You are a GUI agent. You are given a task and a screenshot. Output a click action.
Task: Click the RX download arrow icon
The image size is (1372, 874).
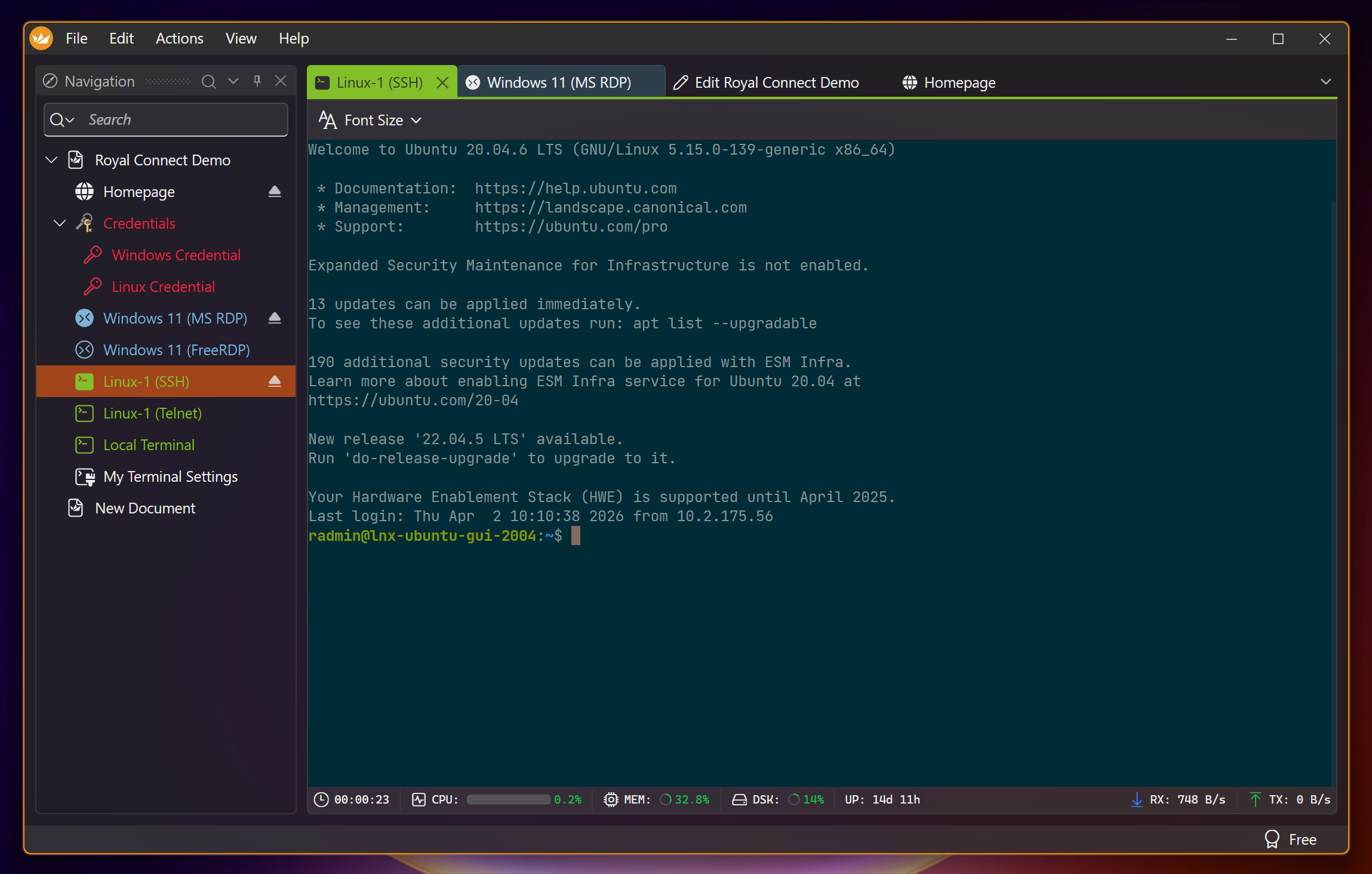point(1137,799)
